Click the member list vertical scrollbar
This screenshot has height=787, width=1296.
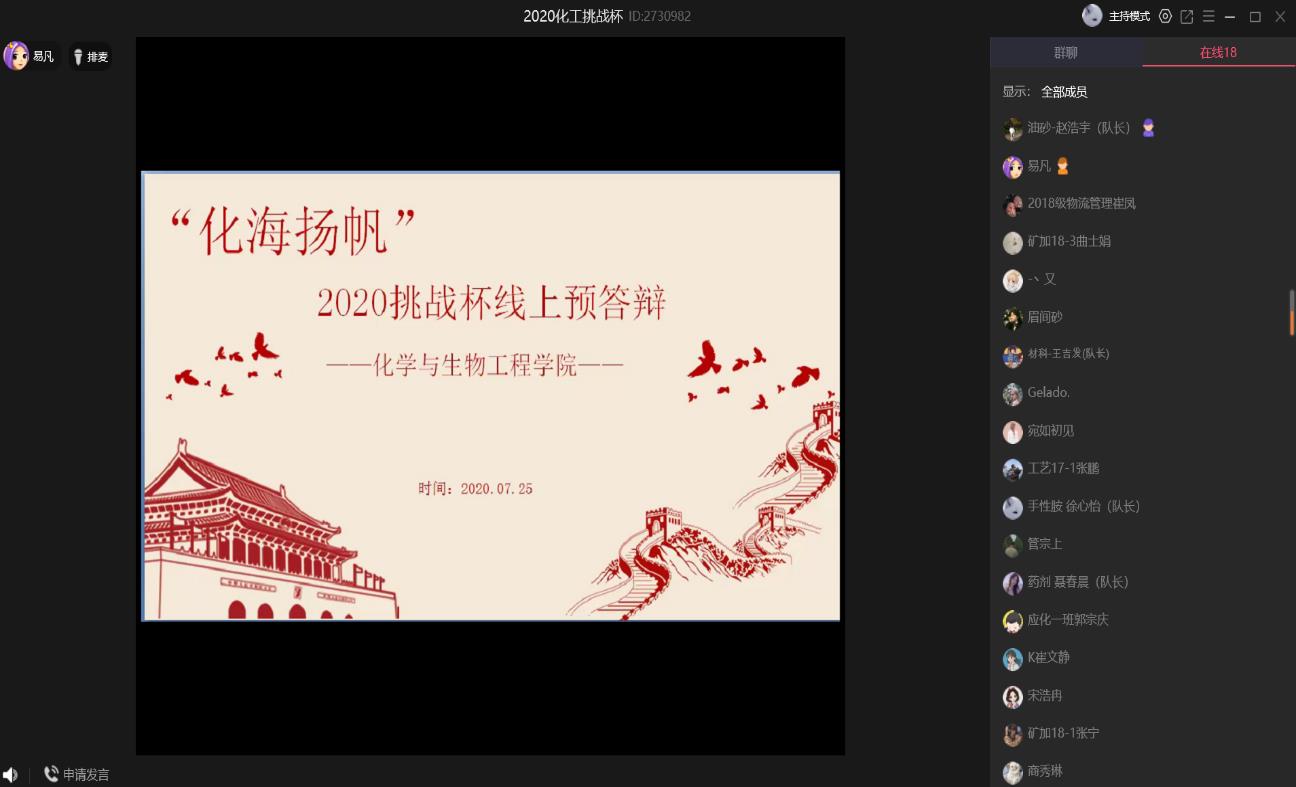coord(1291,312)
